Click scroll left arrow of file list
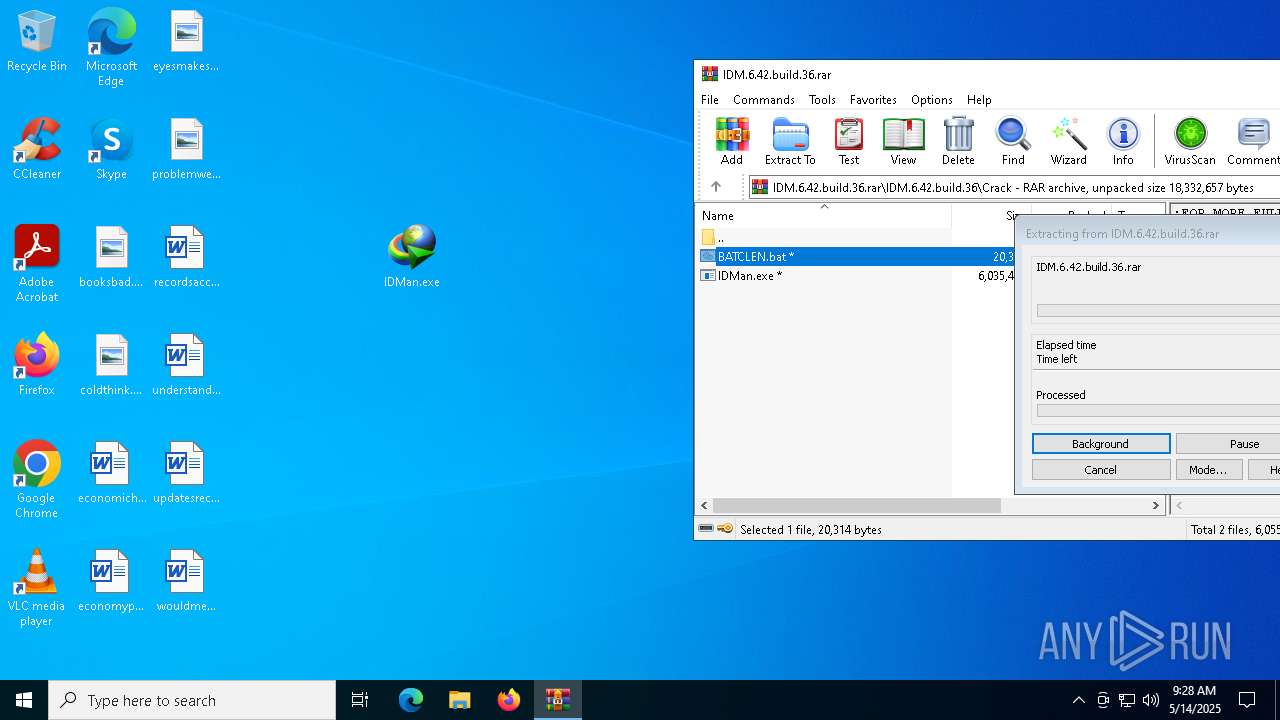The height and width of the screenshot is (720, 1280). 704,506
